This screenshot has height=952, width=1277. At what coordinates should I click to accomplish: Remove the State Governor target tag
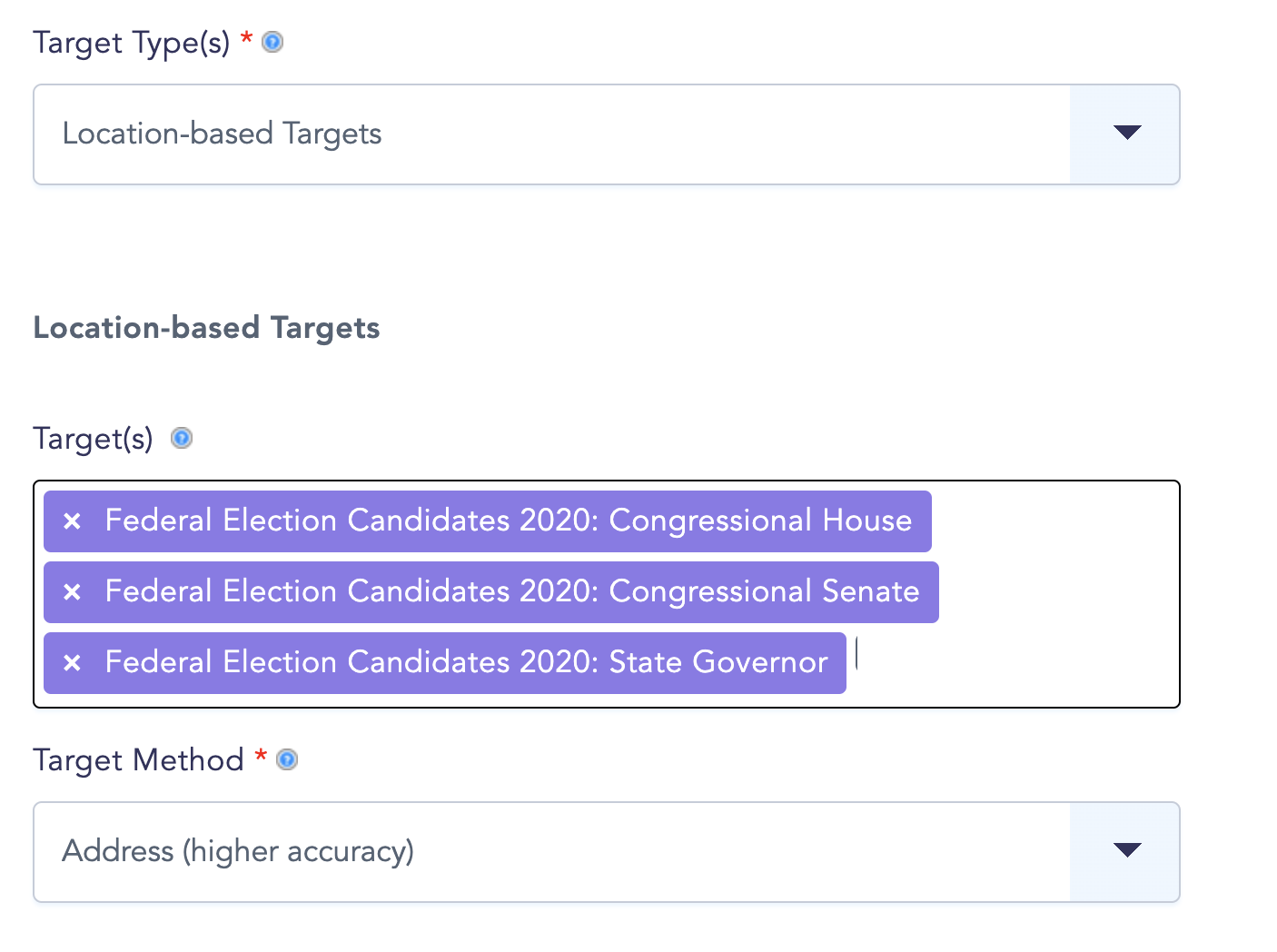point(72,662)
